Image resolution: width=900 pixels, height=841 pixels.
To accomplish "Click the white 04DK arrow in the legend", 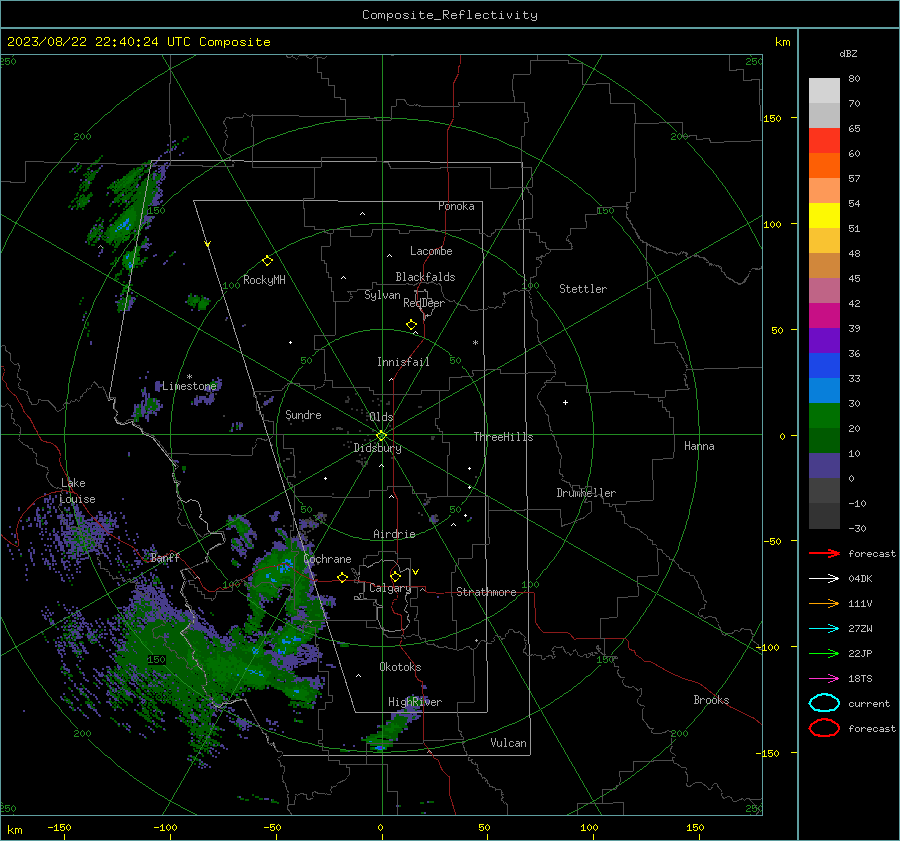I will pyautogui.click(x=824, y=579).
